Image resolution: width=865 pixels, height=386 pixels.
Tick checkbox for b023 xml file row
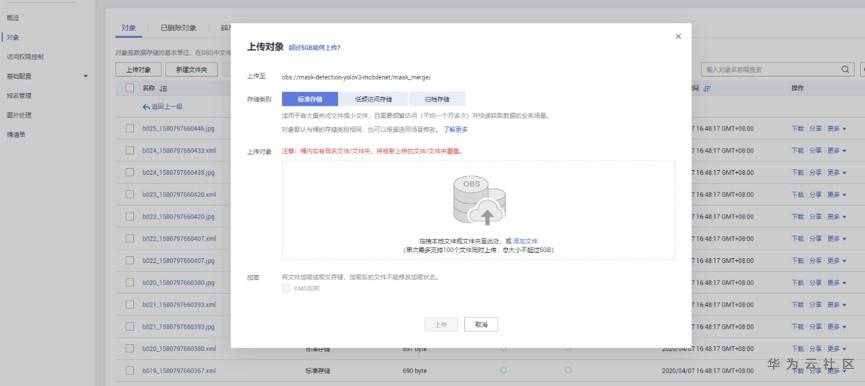pyautogui.click(x=130, y=194)
